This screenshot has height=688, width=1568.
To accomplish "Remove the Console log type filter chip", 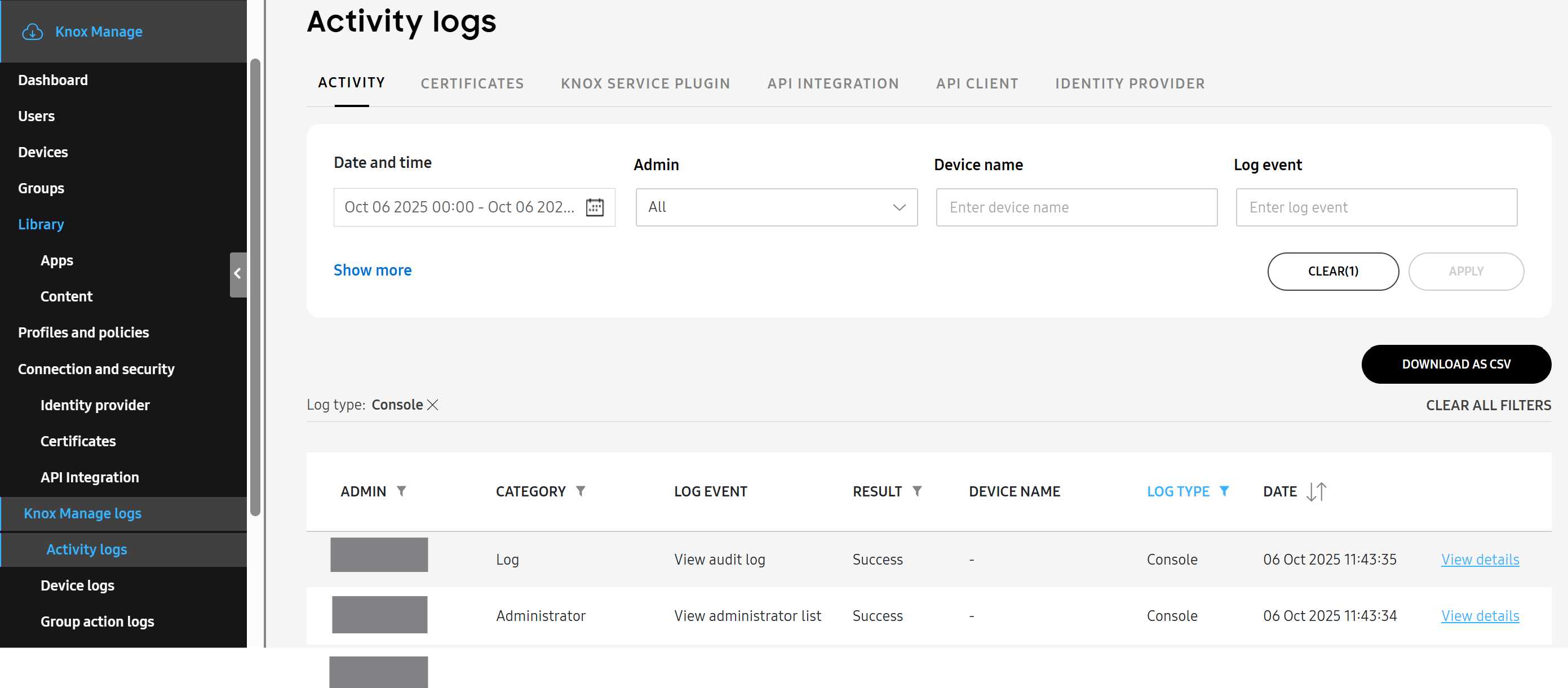I will click(x=433, y=405).
